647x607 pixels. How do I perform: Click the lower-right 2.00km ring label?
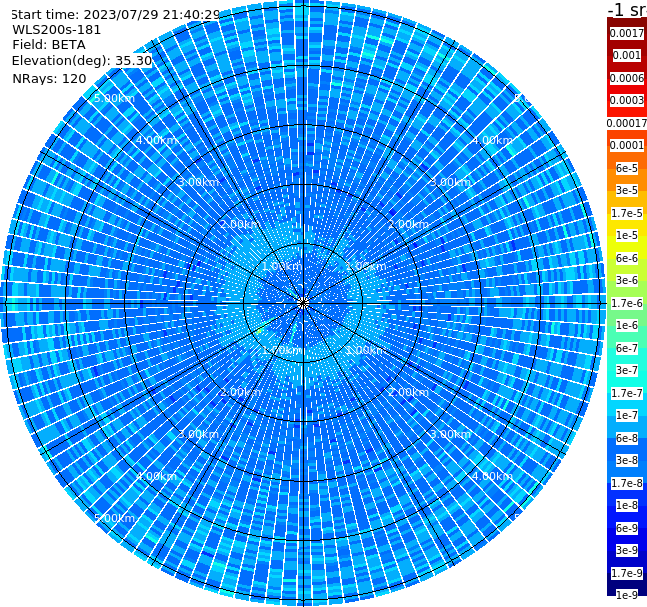[408, 392]
